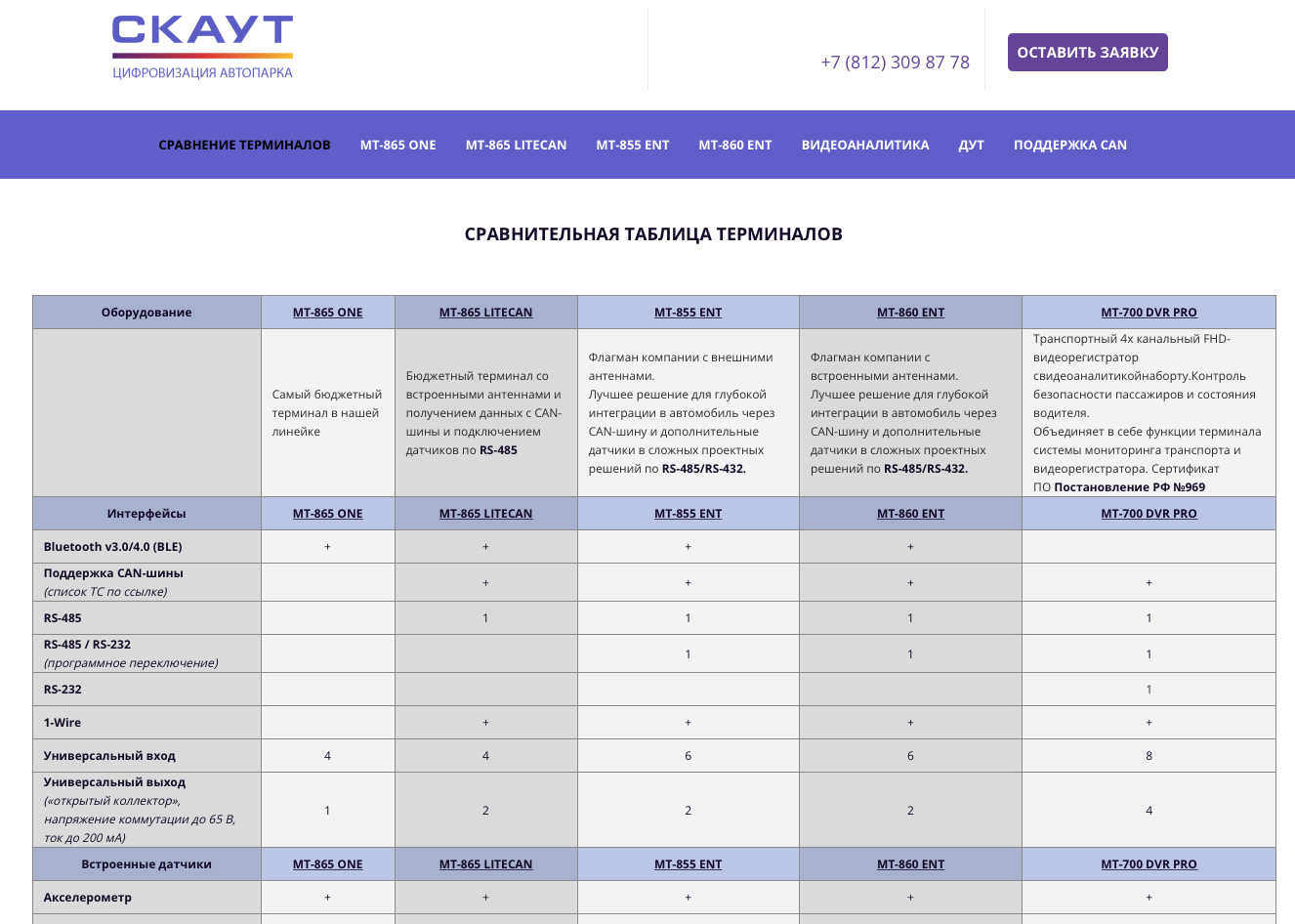1295x924 pixels.
Task: Click the Акселерометр '+' cell under MT-865 LITECAN
Action: (x=485, y=898)
